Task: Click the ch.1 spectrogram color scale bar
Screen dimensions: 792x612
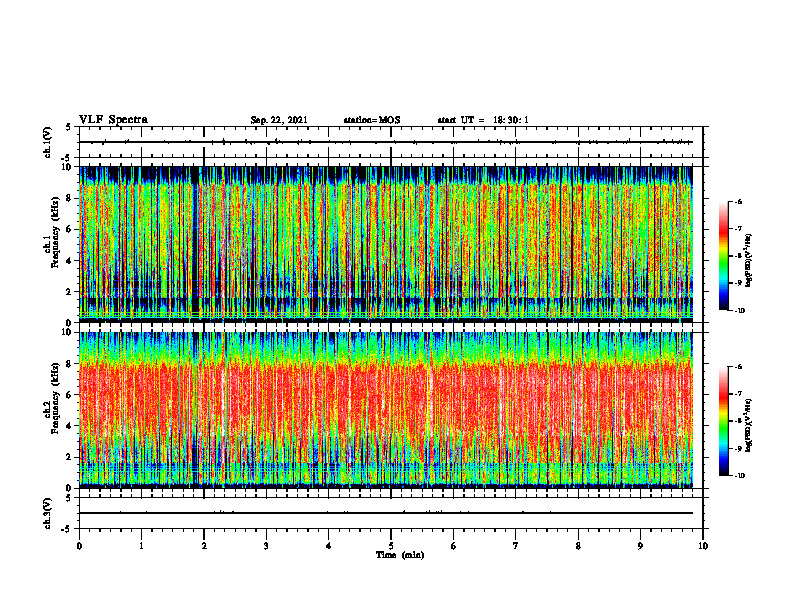Action: (723, 256)
